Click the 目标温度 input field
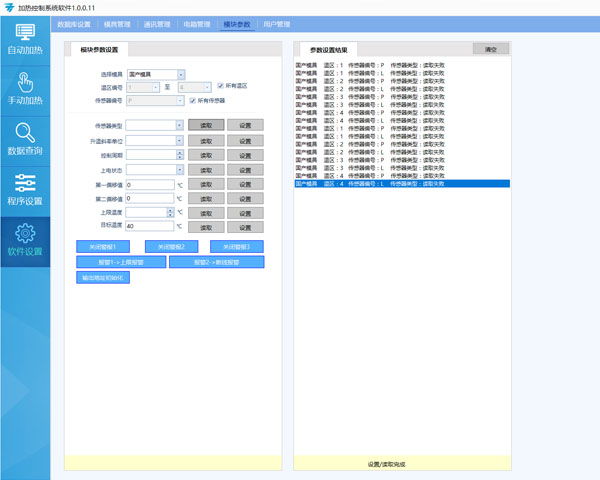 pos(150,227)
